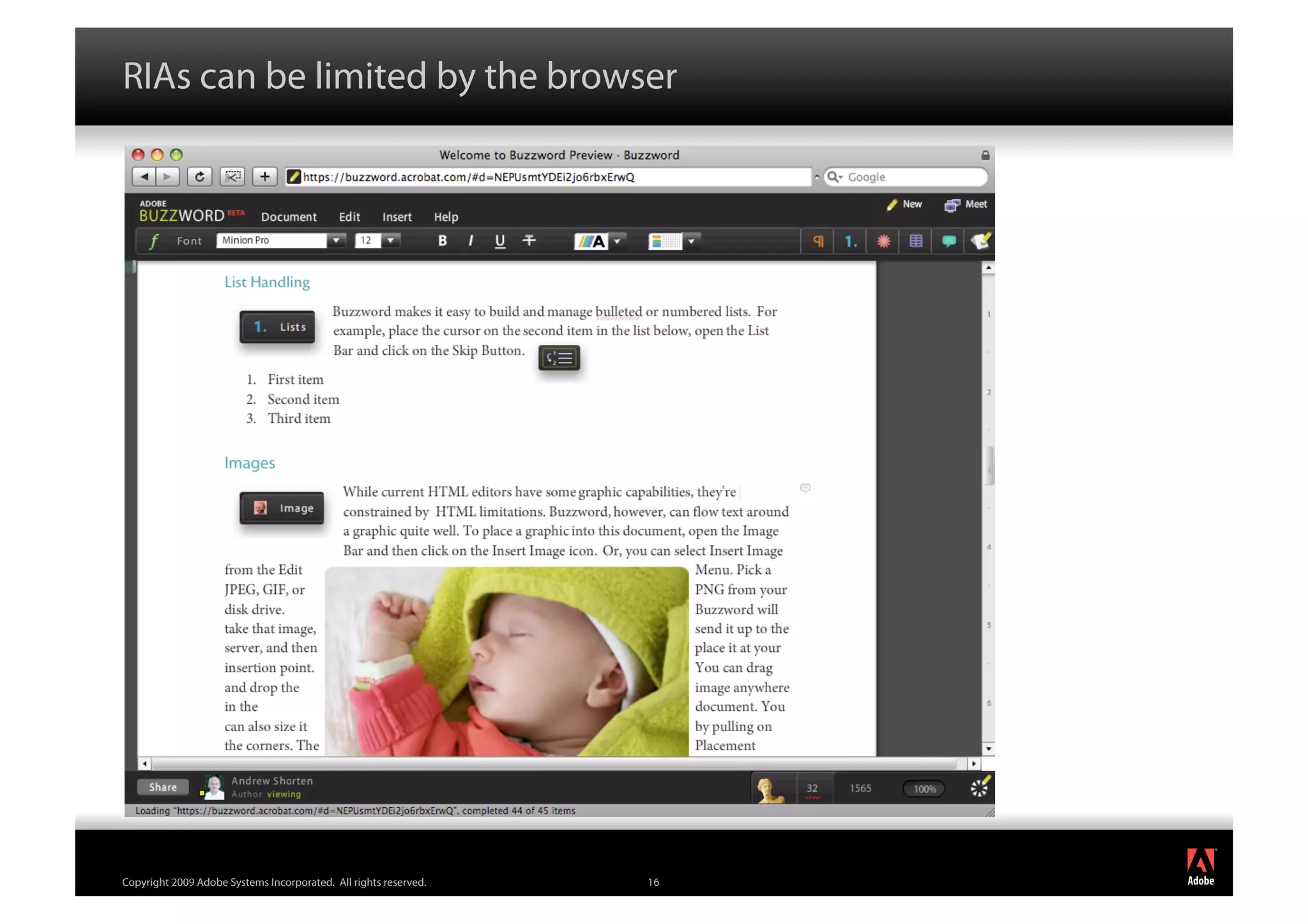Open the Help menu

point(446,217)
